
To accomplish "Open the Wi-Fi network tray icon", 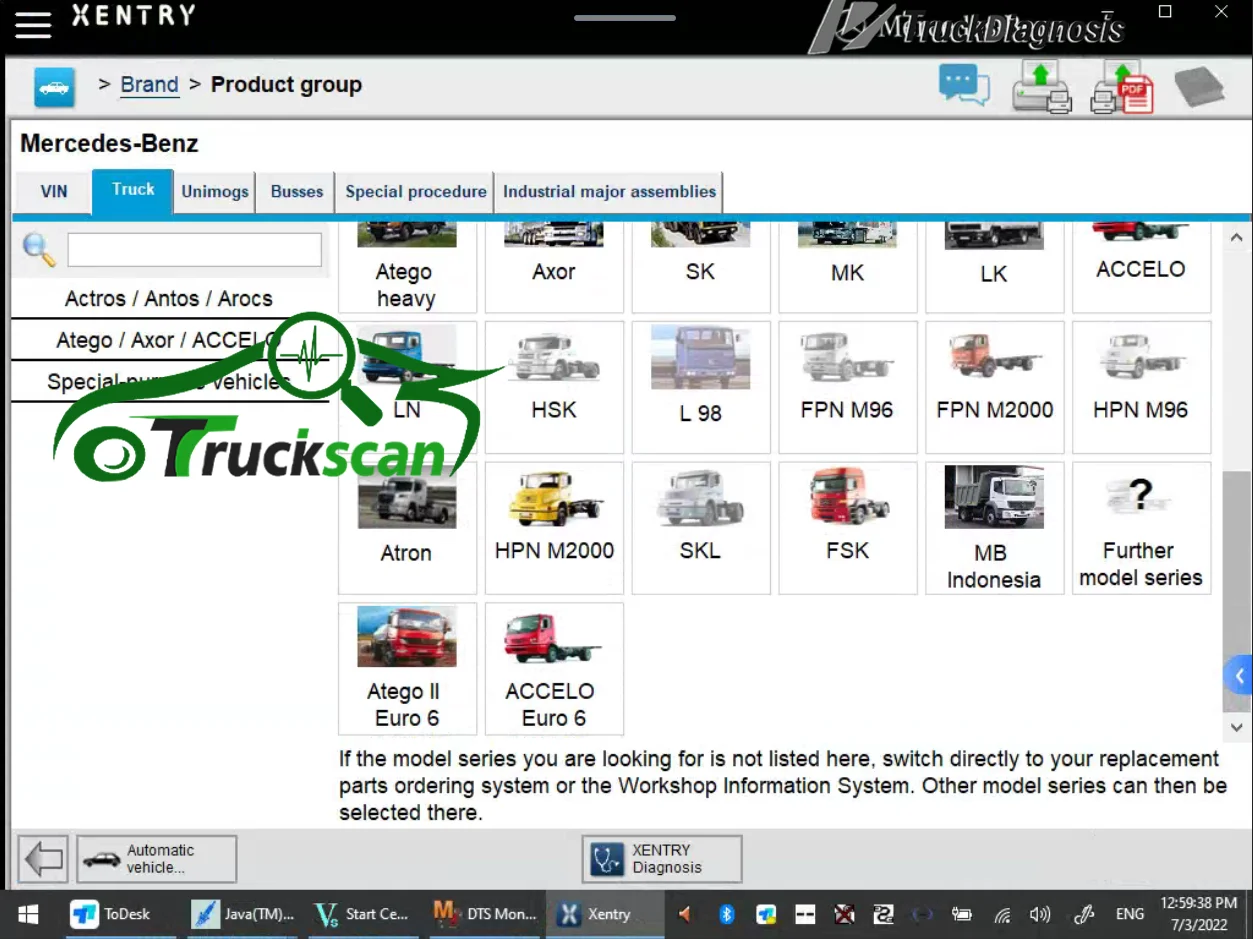I will pos(1002,914).
